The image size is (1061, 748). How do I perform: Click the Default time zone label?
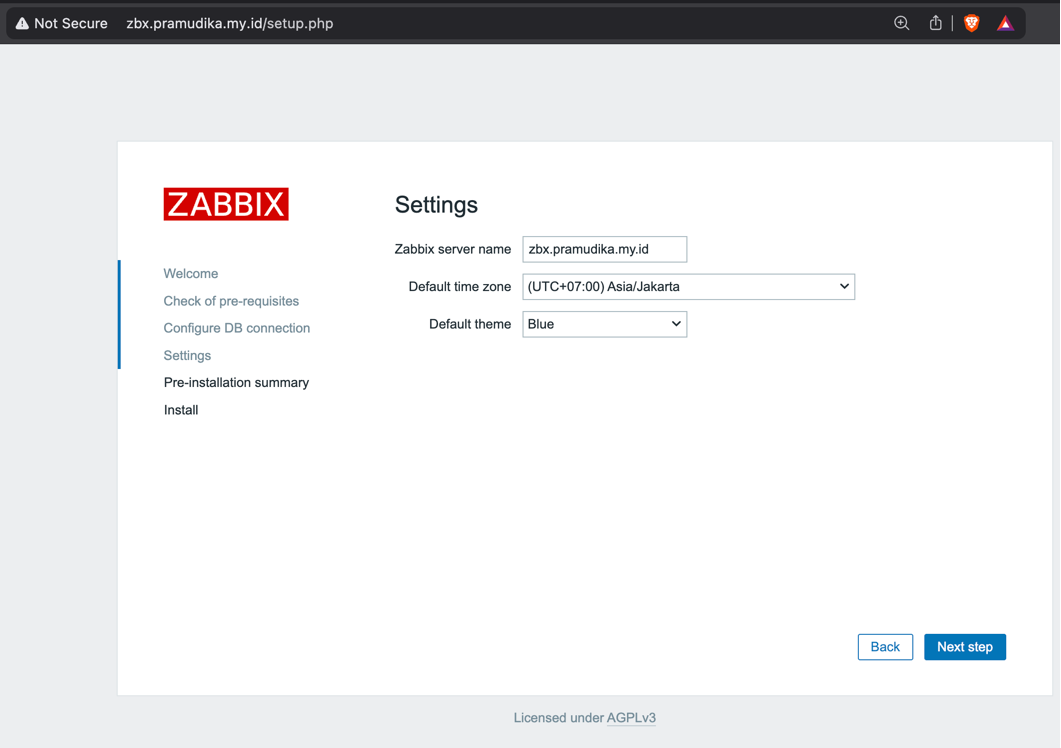(x=459, y=287)
